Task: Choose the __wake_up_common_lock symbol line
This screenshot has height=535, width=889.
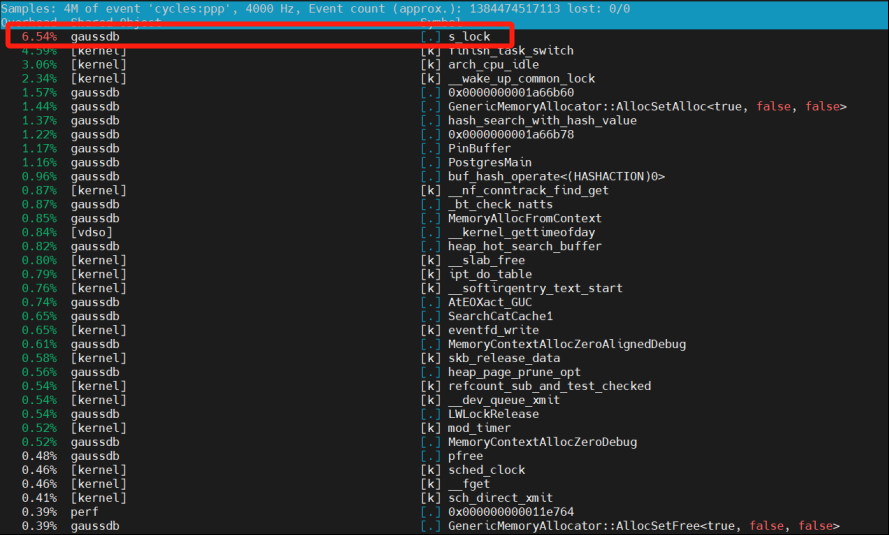Action: [x=521, y=78]
